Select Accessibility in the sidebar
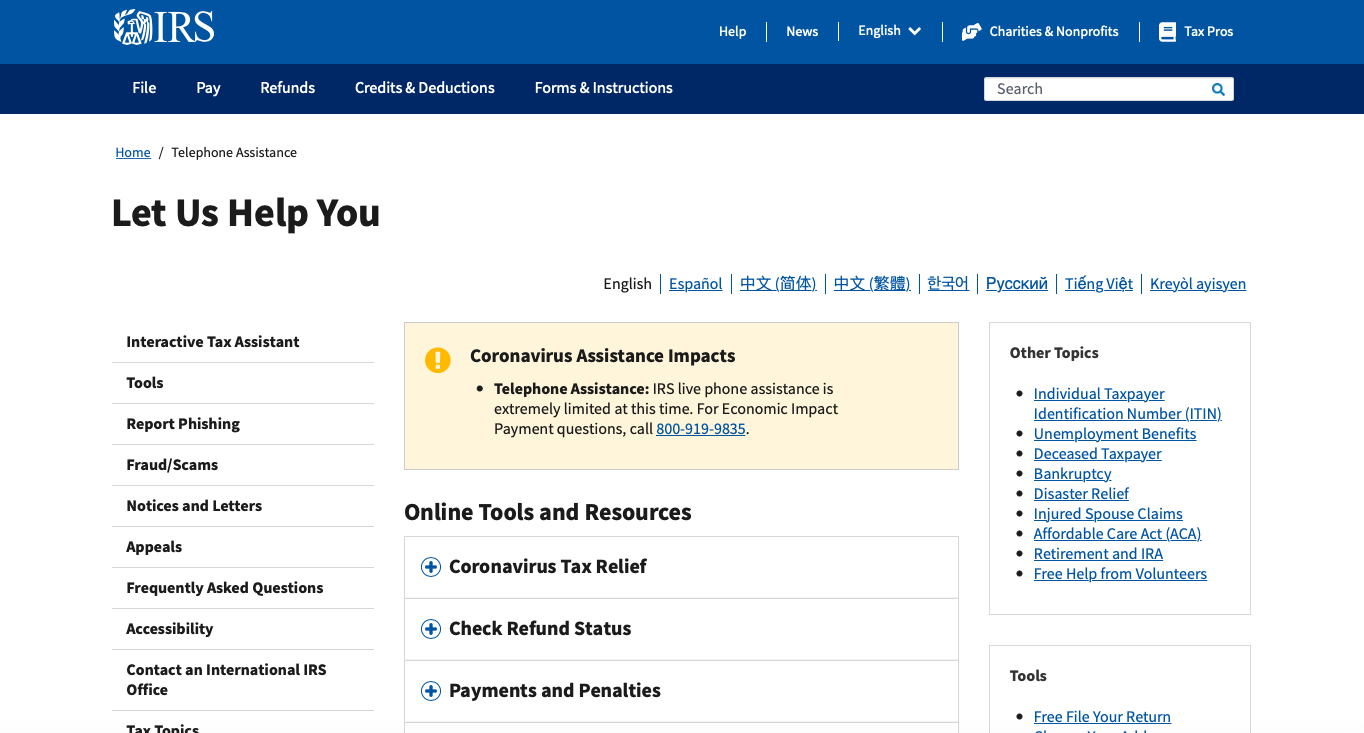 tap(170, 629)
